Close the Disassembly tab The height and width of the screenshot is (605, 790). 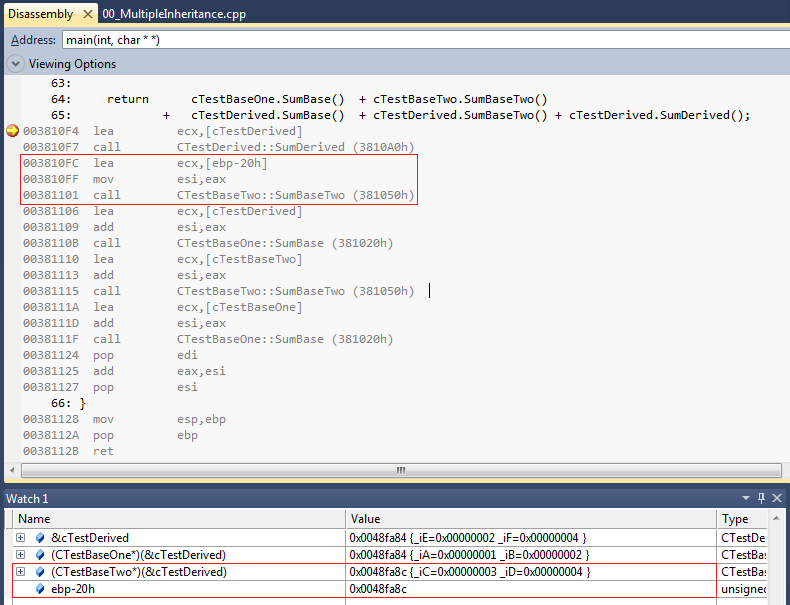pyautogui.click(x=88, y=14)
